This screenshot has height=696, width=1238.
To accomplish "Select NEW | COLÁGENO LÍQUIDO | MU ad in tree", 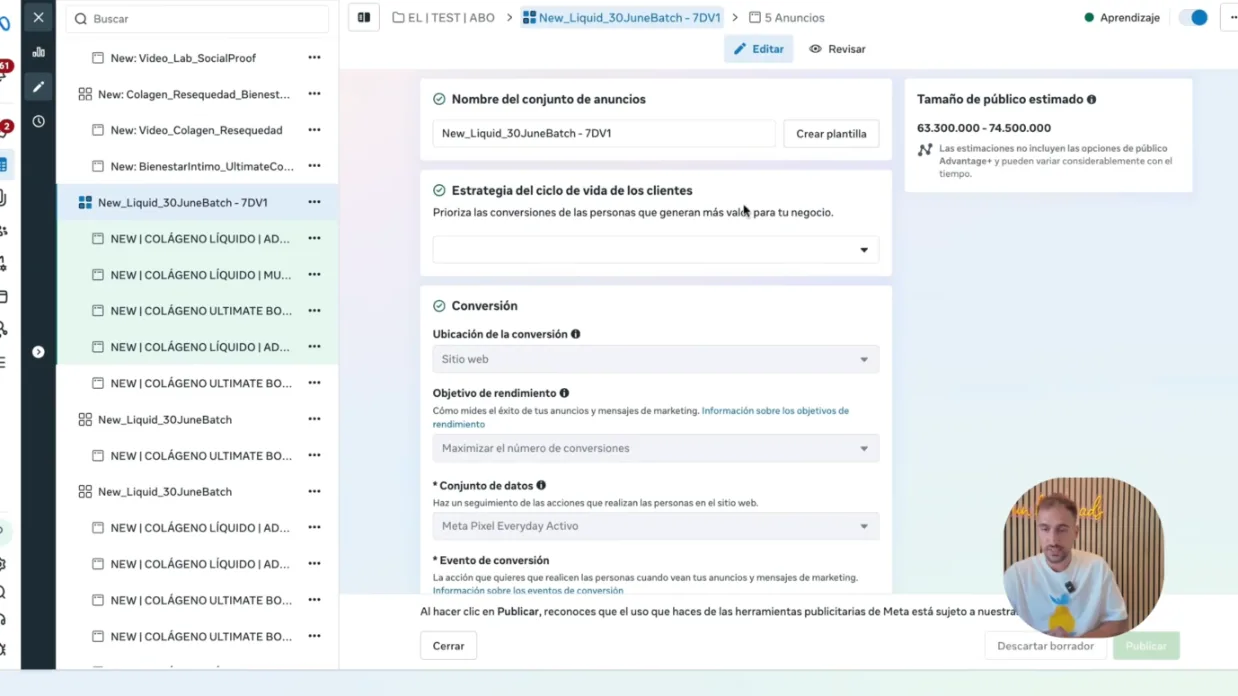I will 201,274.
